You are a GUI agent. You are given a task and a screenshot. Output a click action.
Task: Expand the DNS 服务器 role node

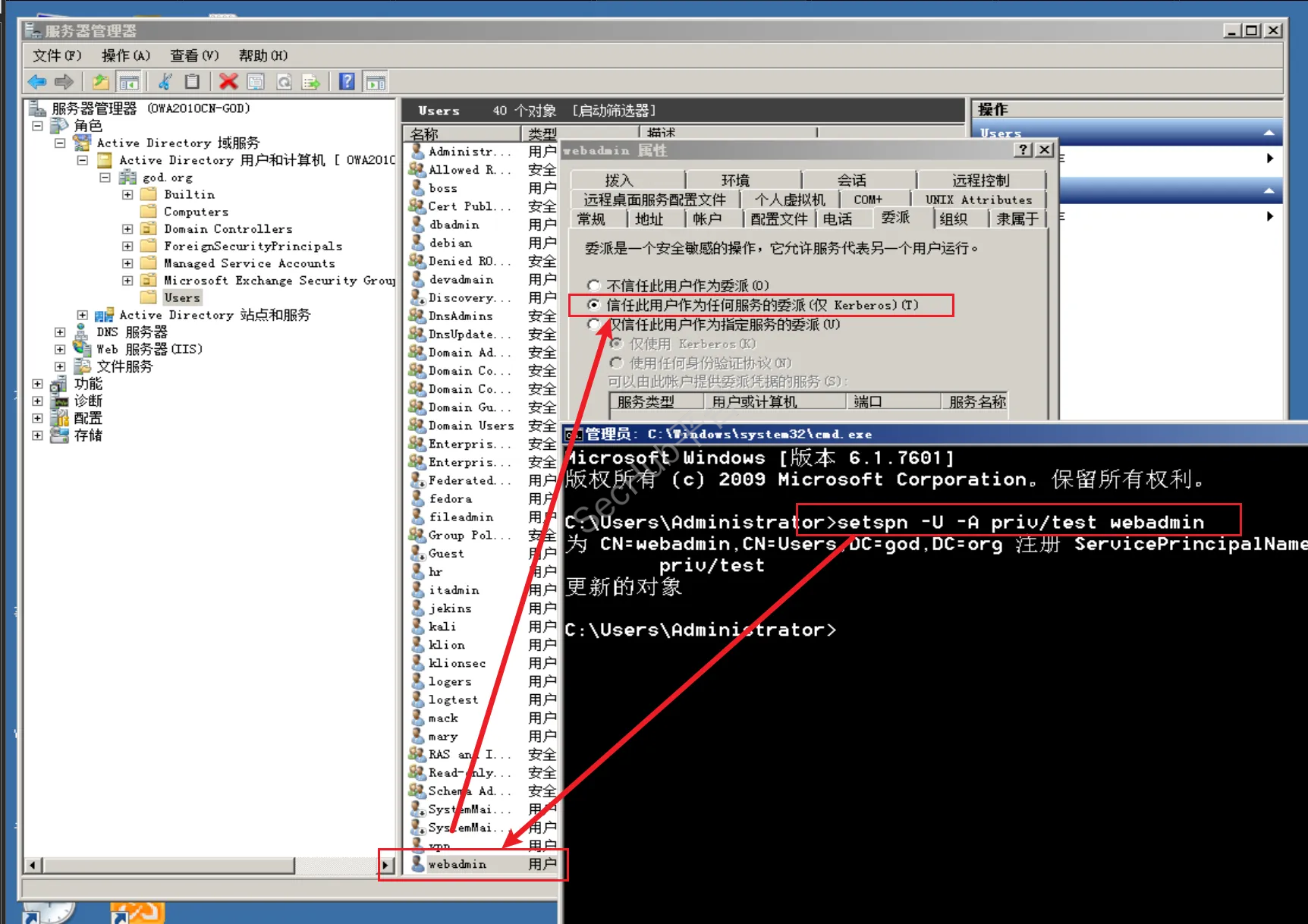60,332
